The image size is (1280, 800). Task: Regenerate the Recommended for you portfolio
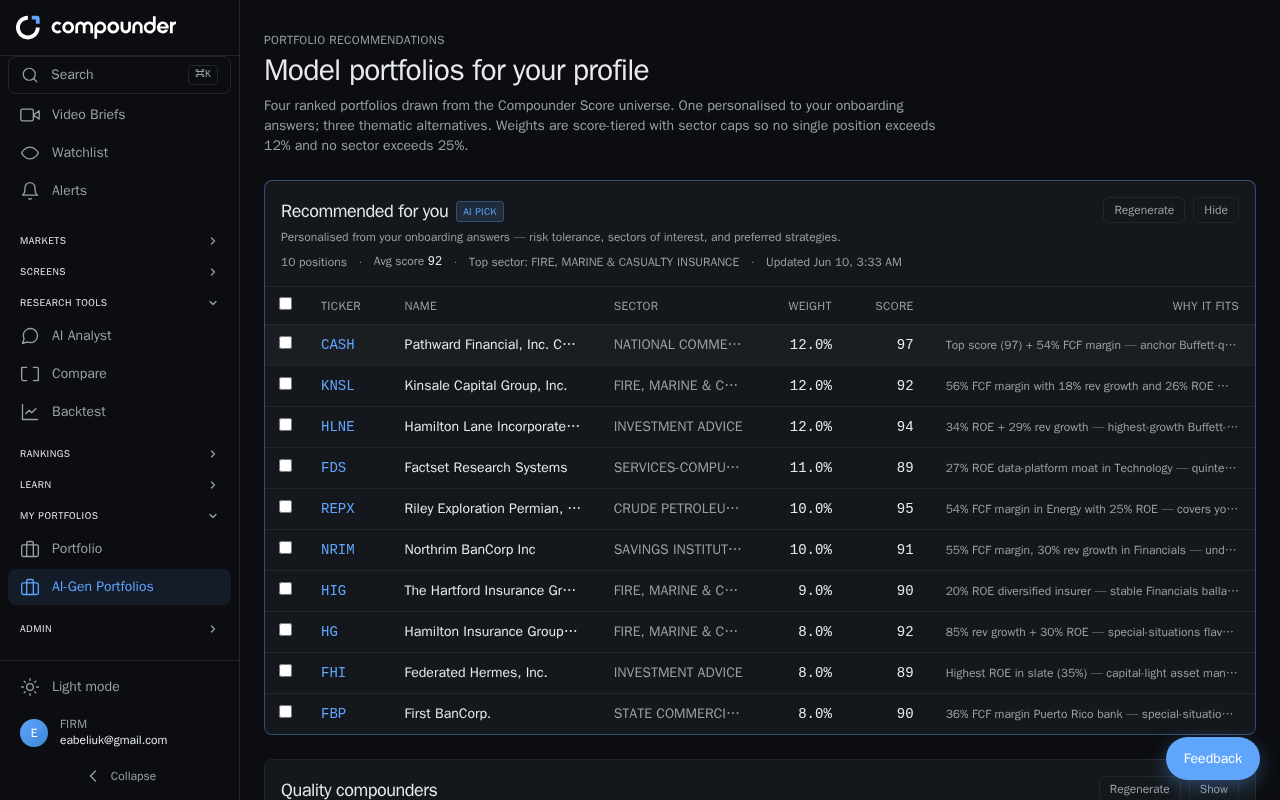[1144, 210]
